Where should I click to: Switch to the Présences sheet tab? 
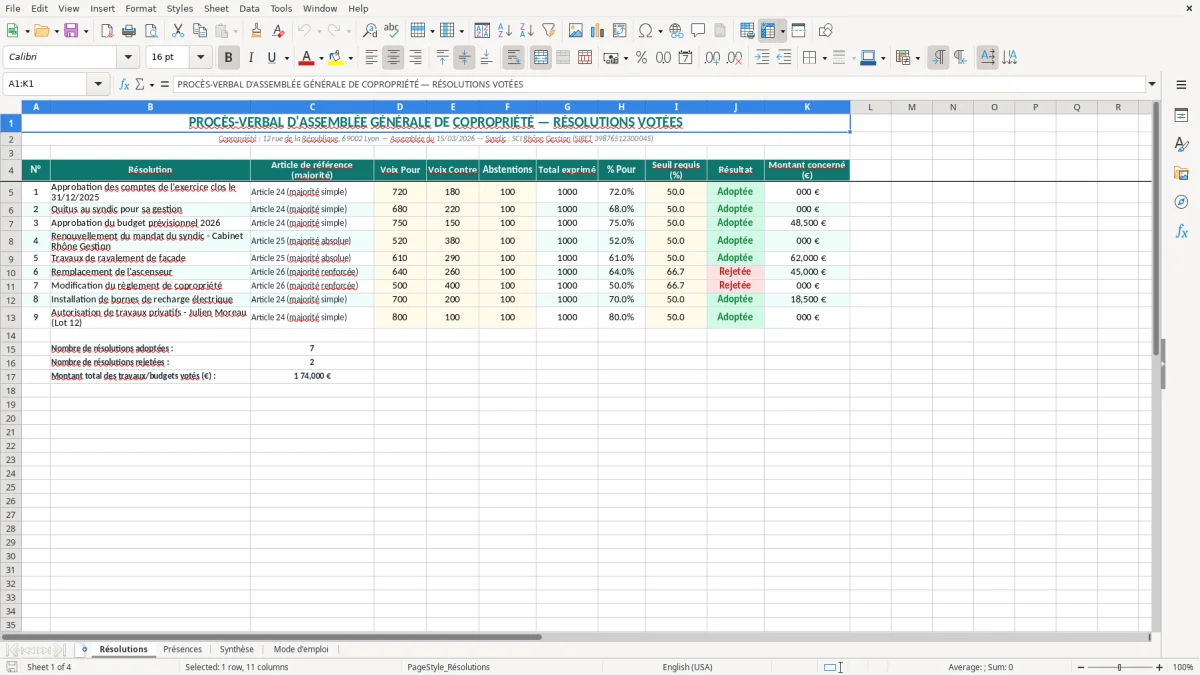[x=182, y=649]
